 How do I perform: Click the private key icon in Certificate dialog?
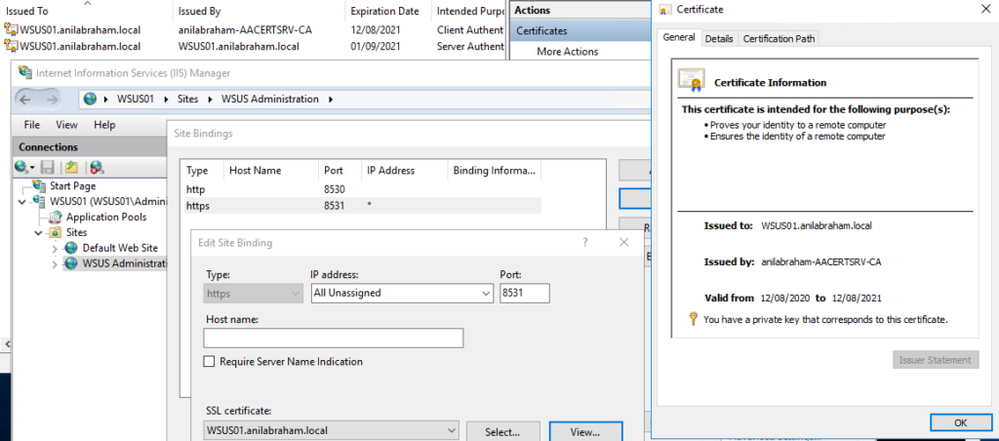694,319
